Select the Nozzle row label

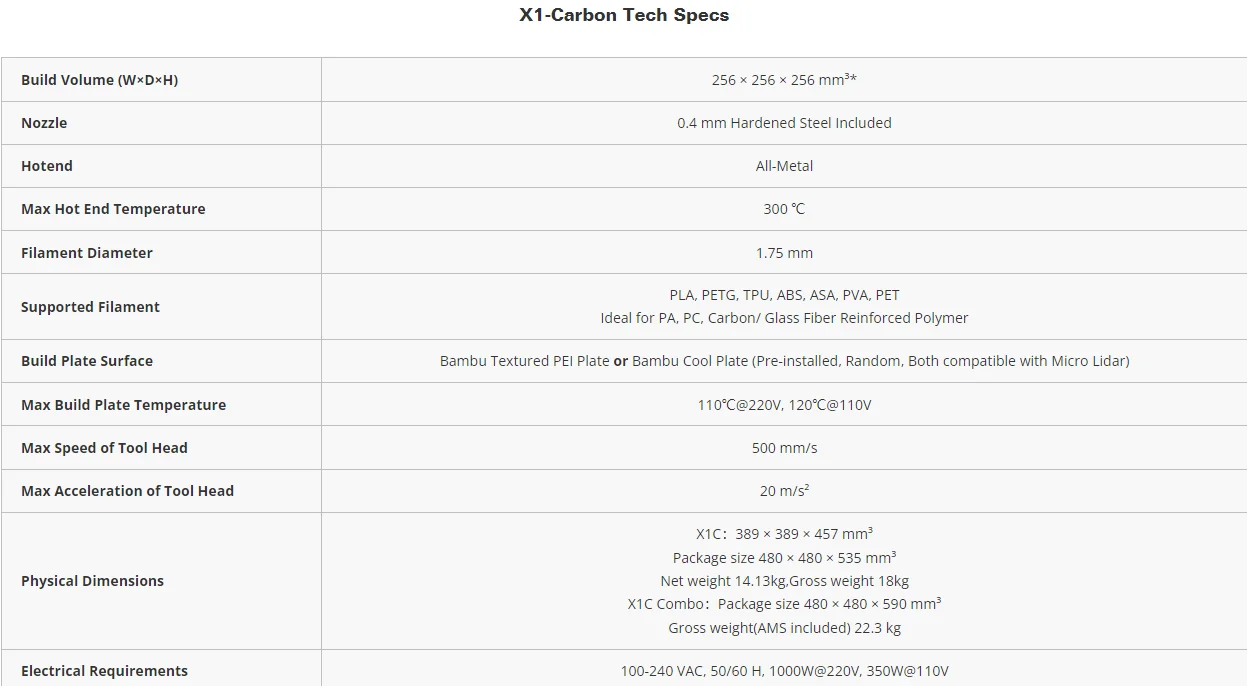[x=44, y=123]
